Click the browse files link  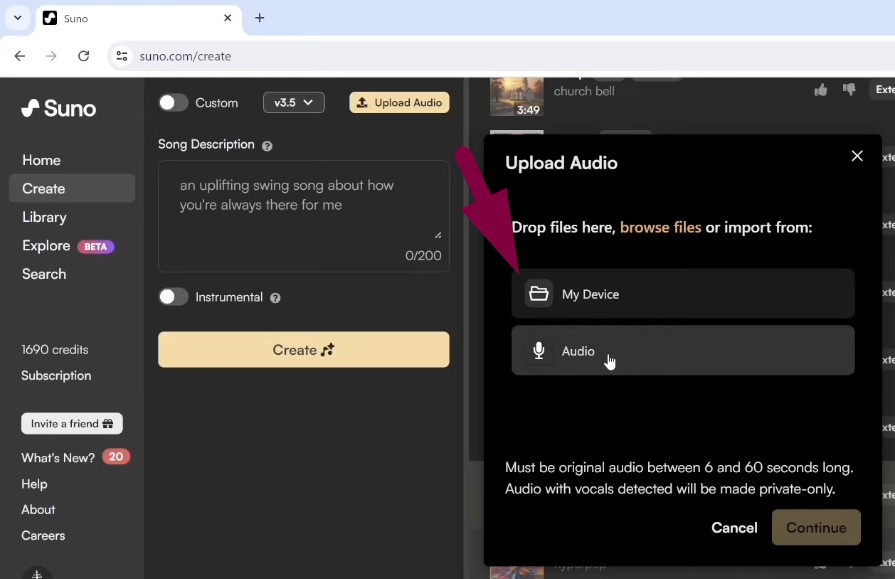(x=660, y=227)
